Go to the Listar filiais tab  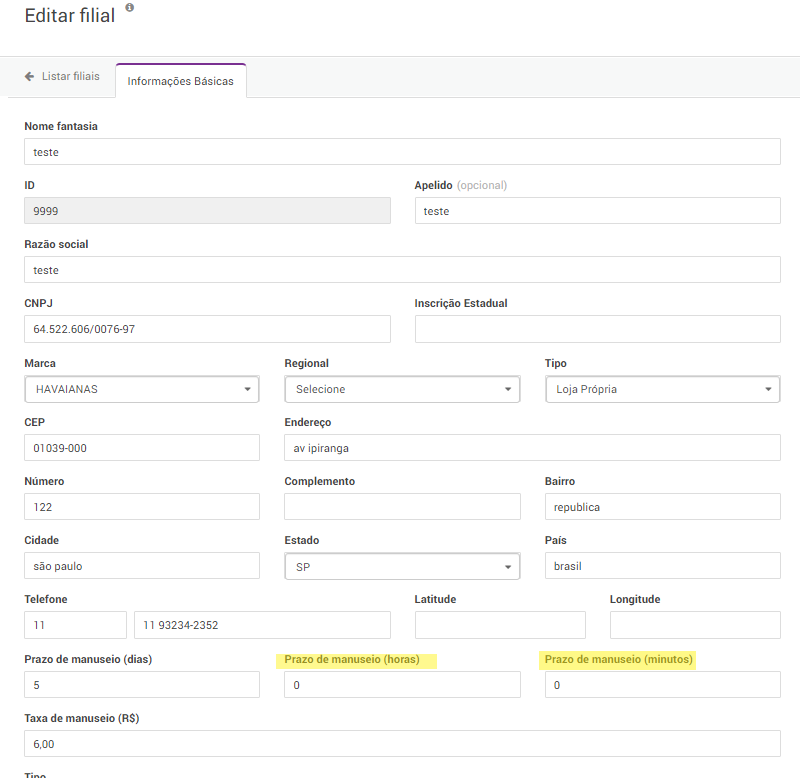pyautogui.click(x=62, y=76)
